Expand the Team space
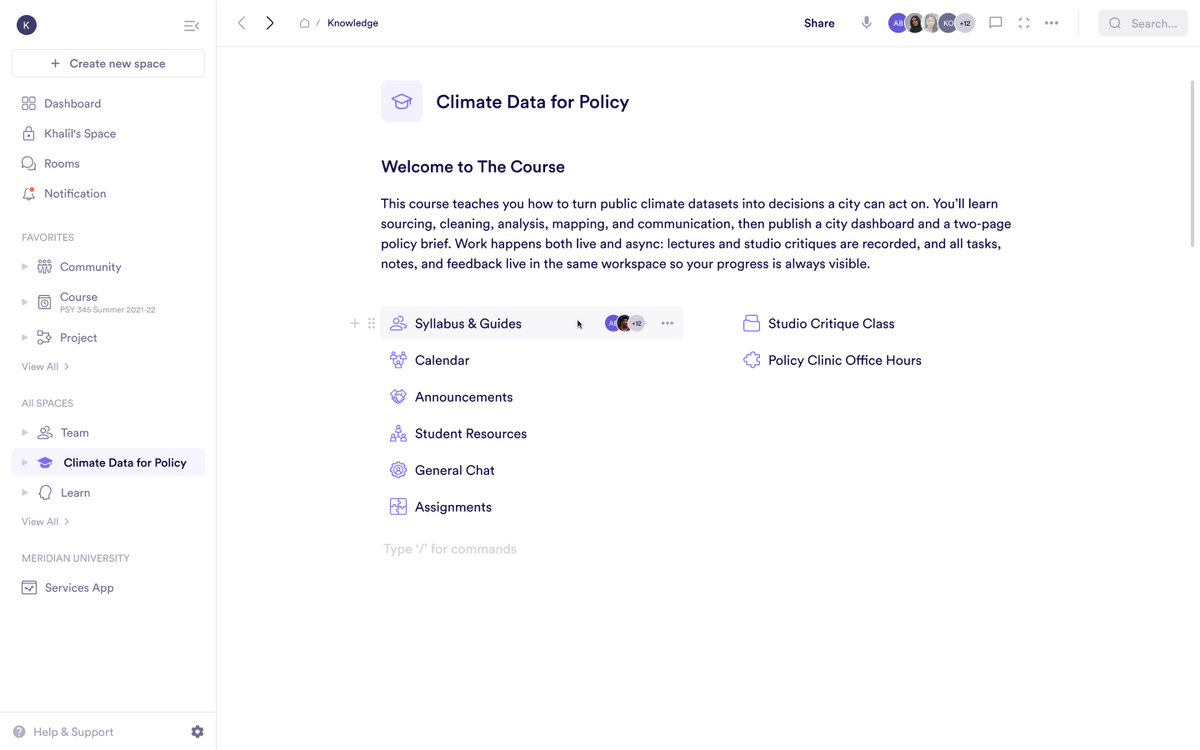 (25, 433)
